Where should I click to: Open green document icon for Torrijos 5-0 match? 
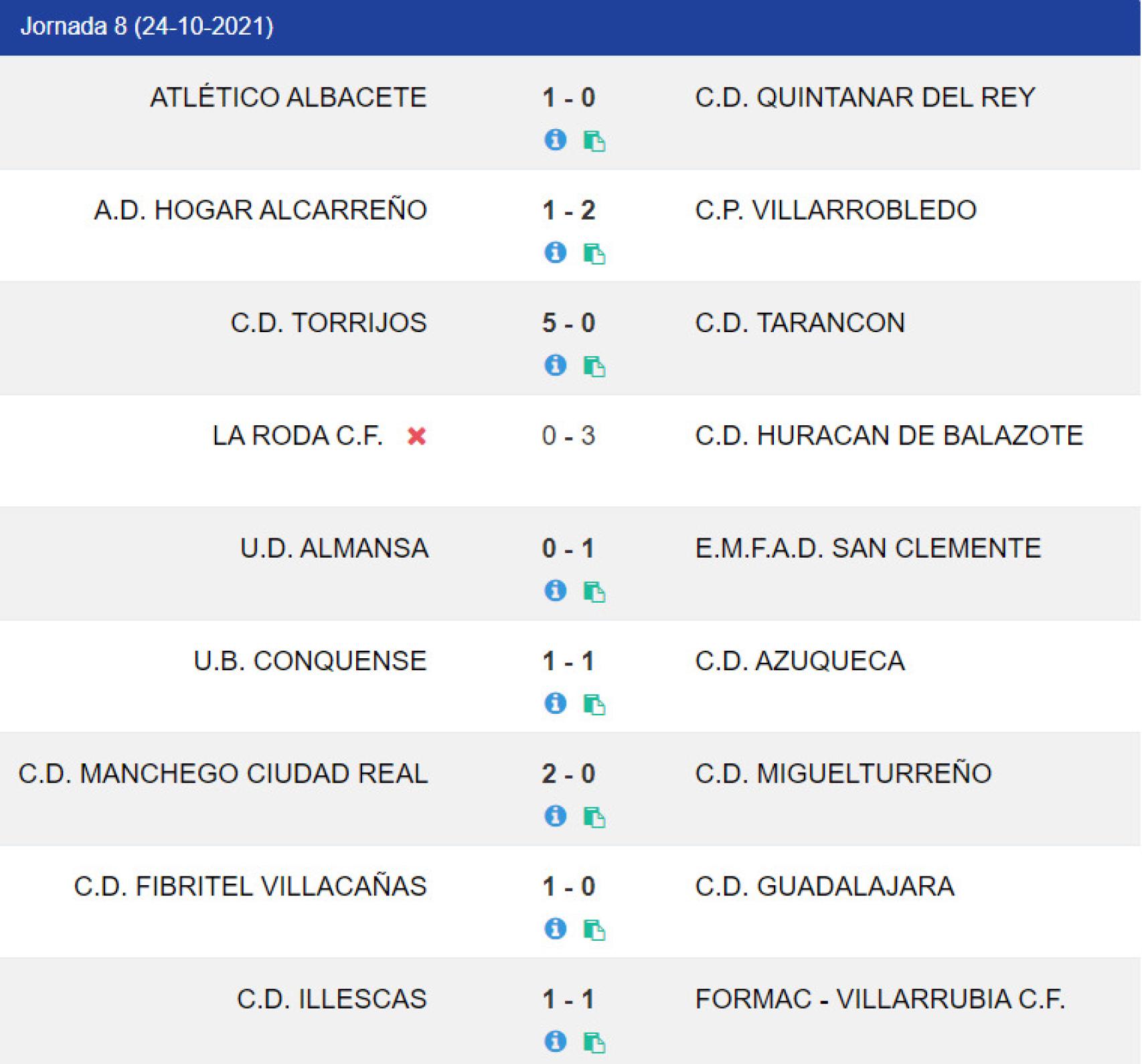tap(594, 367)
